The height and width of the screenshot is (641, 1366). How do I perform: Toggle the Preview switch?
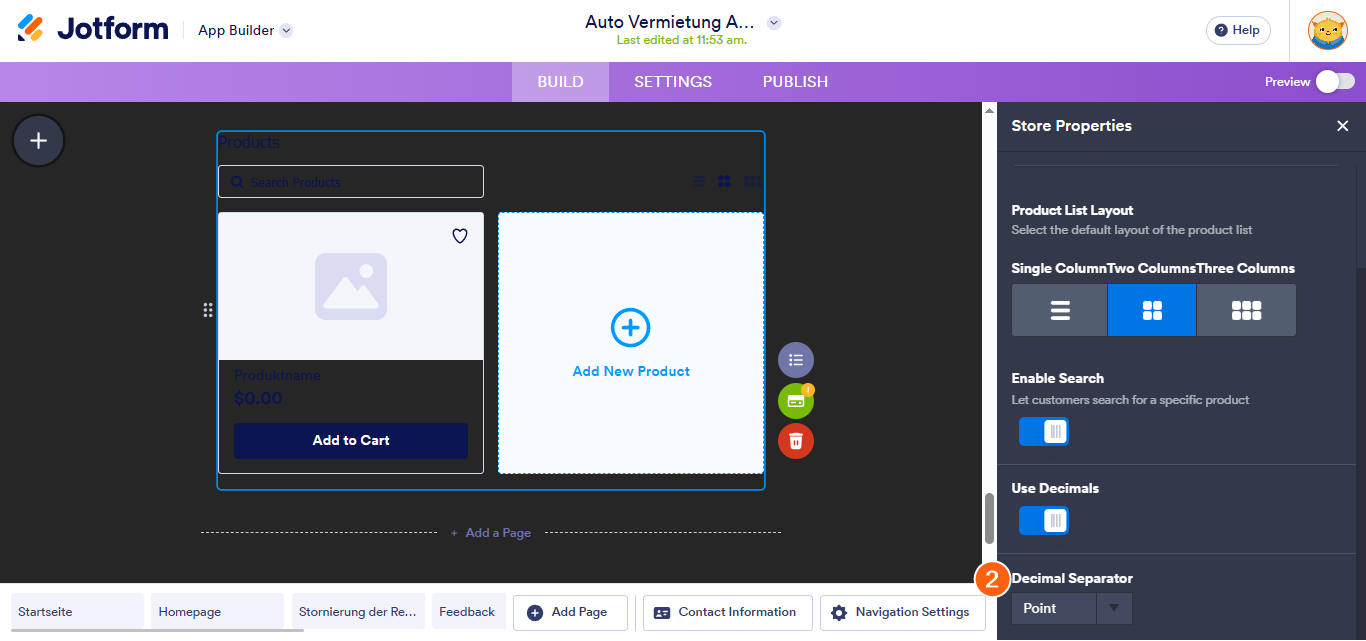point(1335,82)
